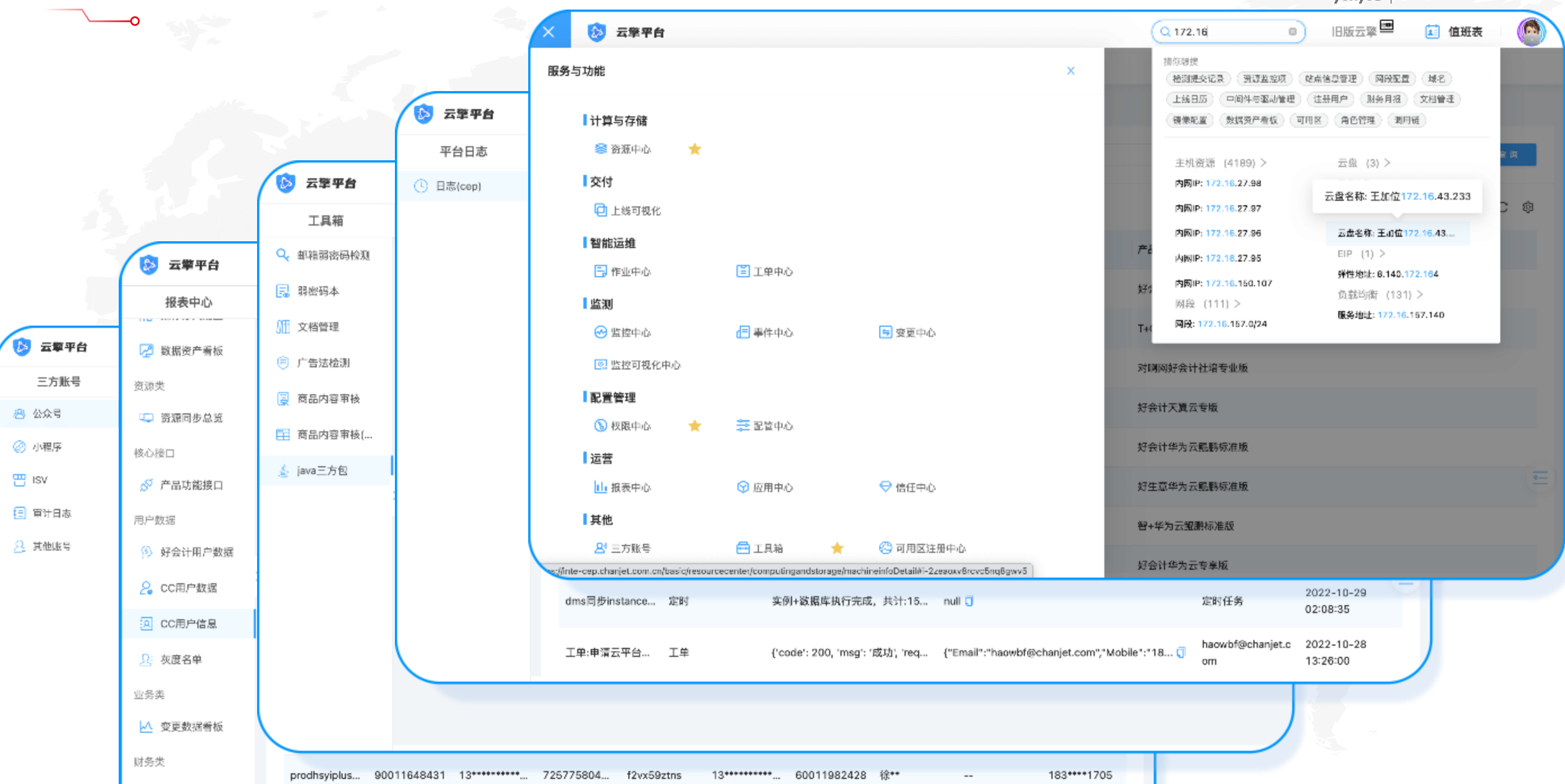Open the user avatar menu

(1531, 31)
